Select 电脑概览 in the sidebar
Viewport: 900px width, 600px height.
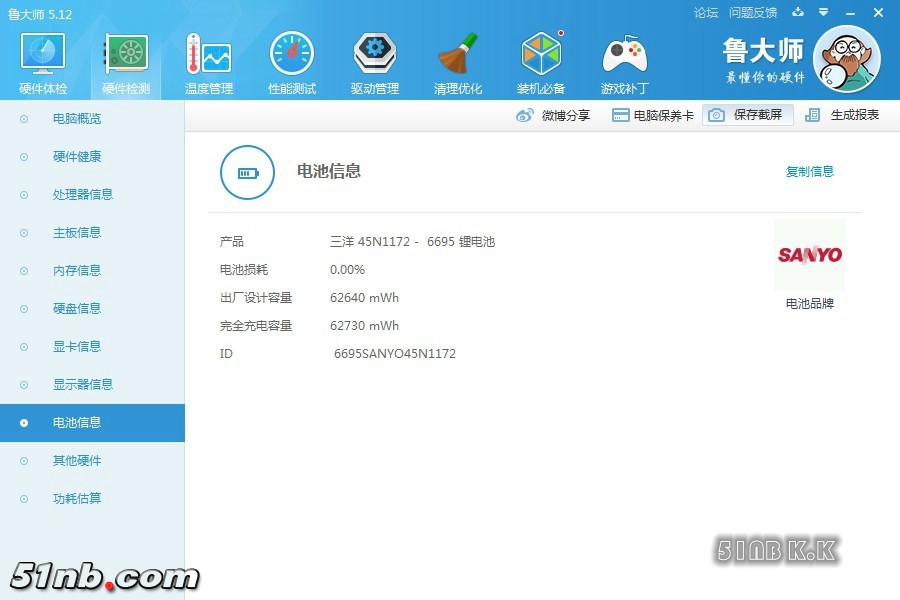click(x=77, y=119)
